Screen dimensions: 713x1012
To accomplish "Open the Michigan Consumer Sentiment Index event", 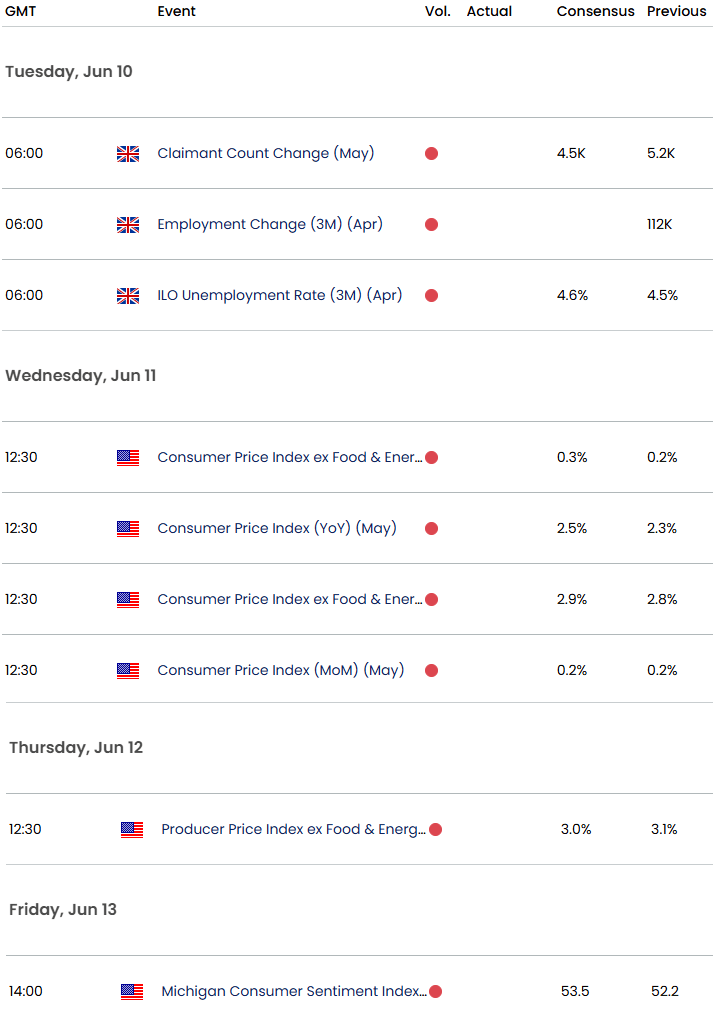I will coord(293,992).
